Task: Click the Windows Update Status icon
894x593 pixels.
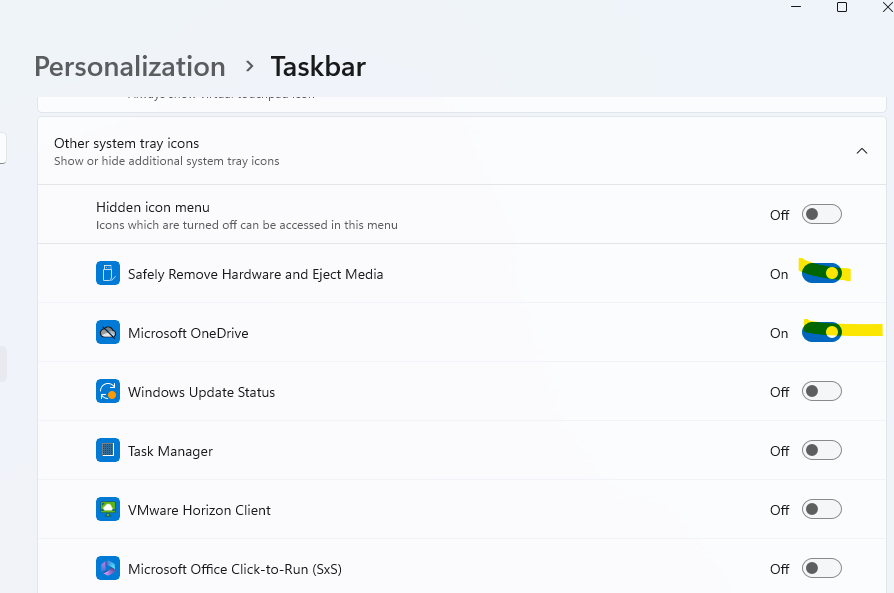Action: coord(108,392)
